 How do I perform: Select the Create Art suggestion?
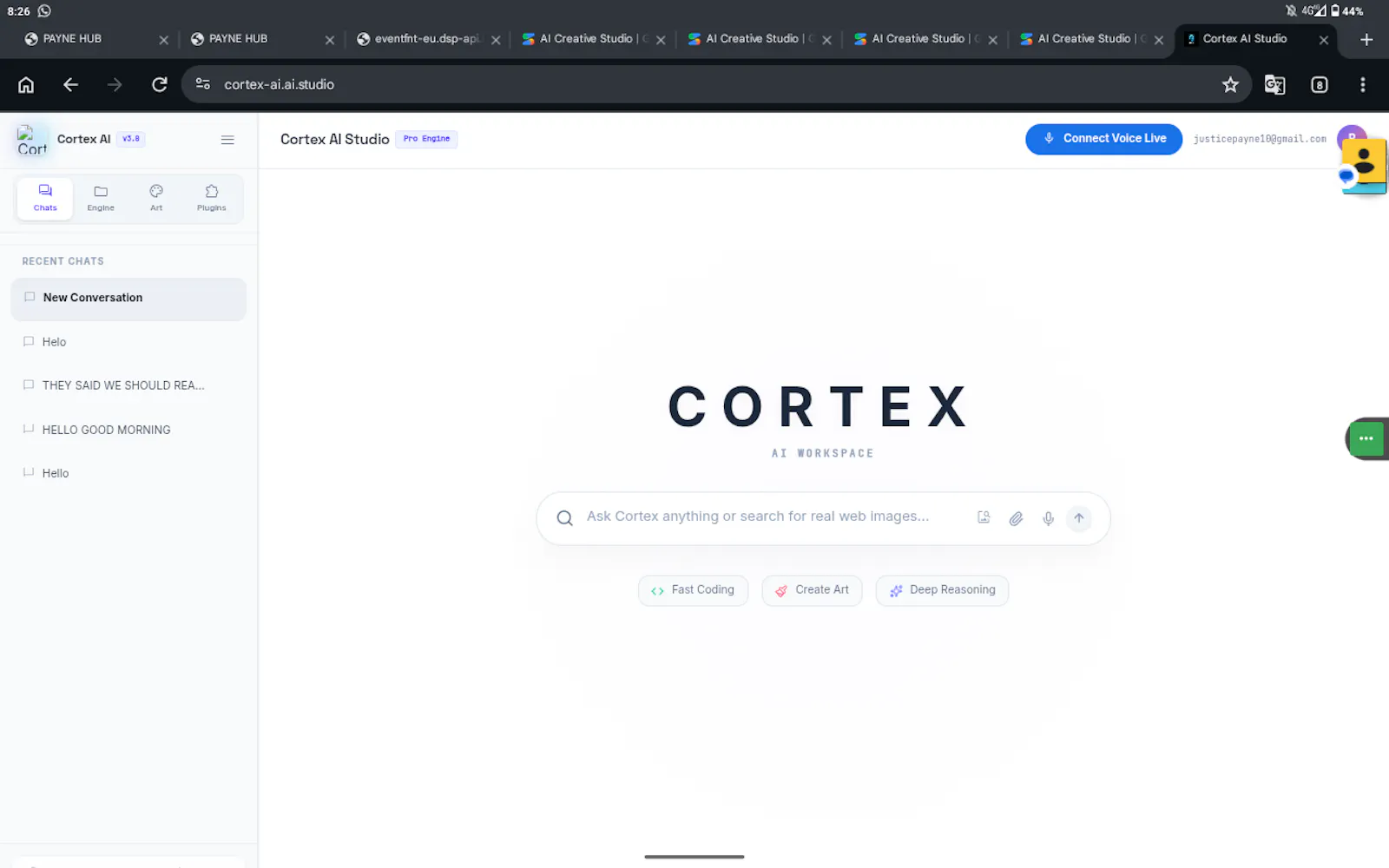pos(812,590)
